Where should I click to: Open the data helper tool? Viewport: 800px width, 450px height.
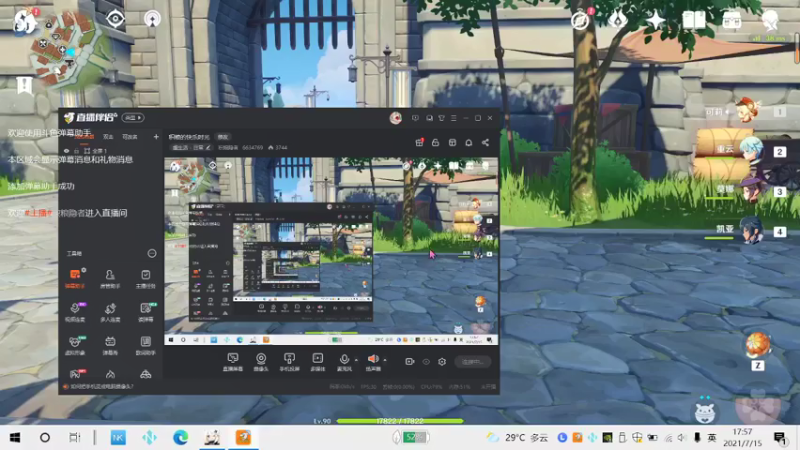[x=145, y=345]
